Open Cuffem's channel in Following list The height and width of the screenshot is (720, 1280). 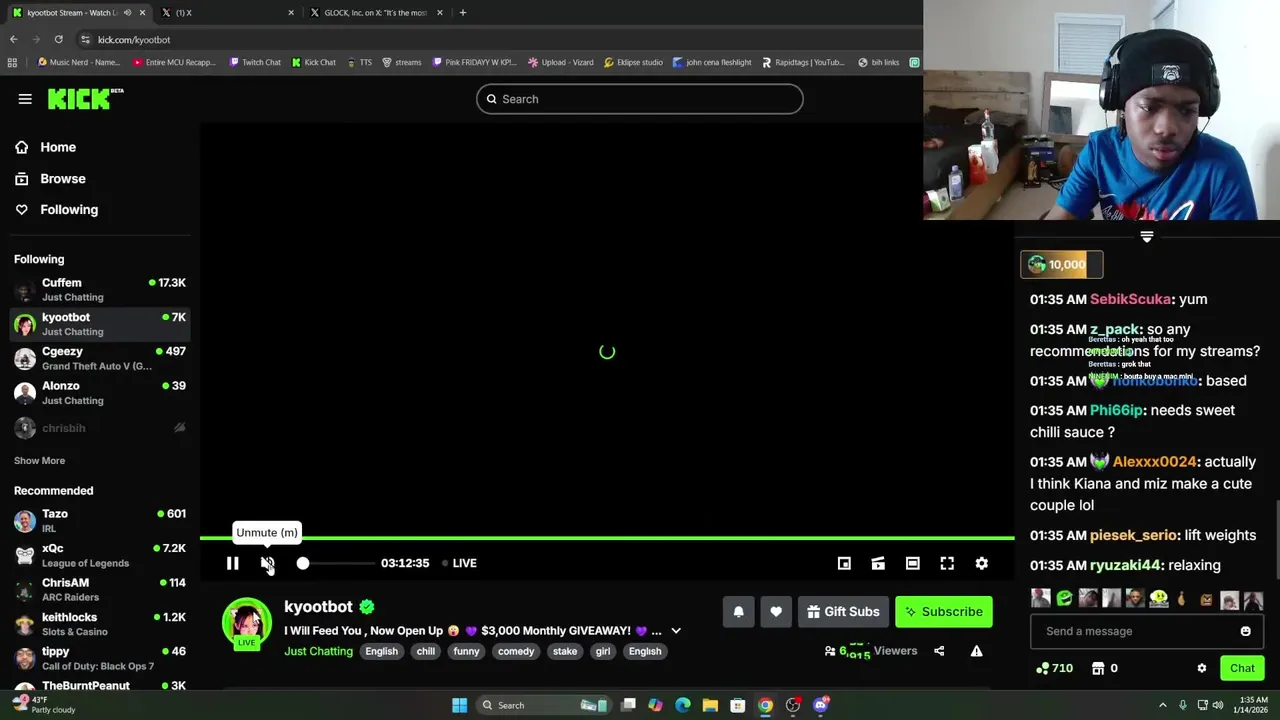click(100, 290)
